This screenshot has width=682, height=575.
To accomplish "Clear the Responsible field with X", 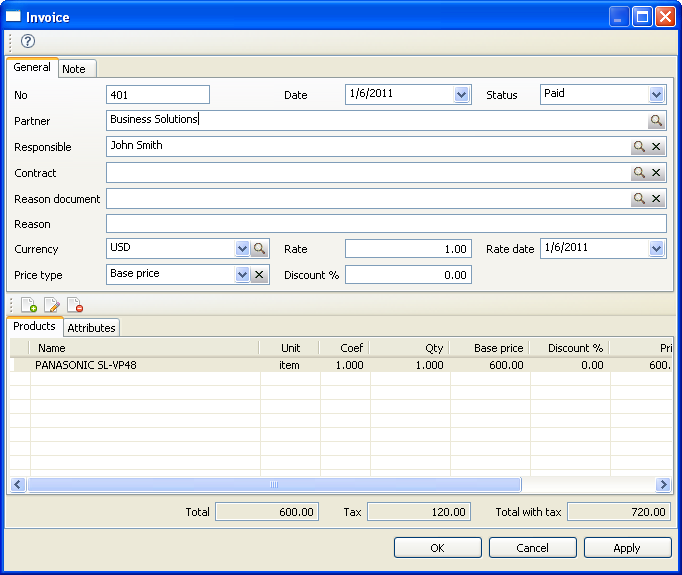I will [657, 147].
